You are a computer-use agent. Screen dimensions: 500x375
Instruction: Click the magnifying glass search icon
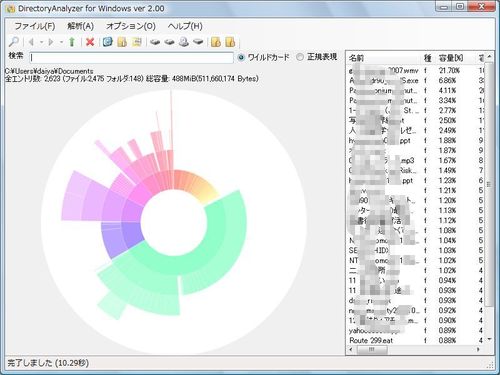[x=14, y=42]
